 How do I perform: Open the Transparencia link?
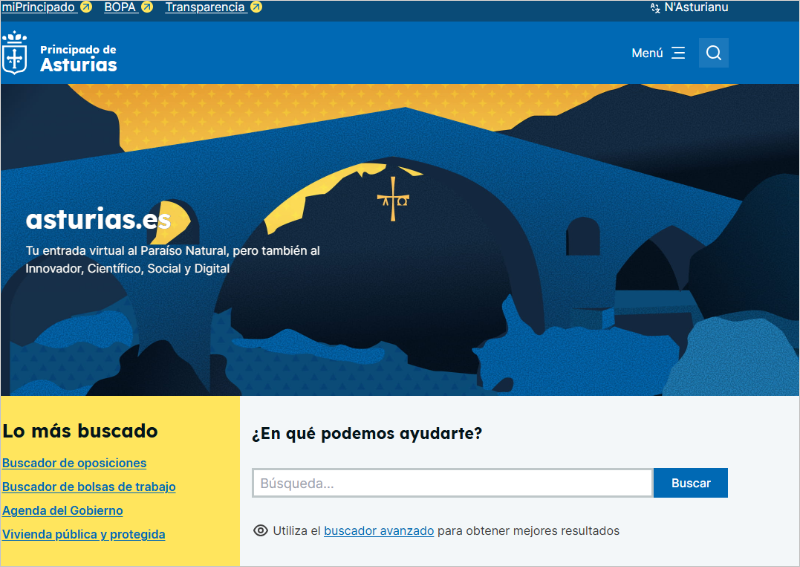coord(205,7)
